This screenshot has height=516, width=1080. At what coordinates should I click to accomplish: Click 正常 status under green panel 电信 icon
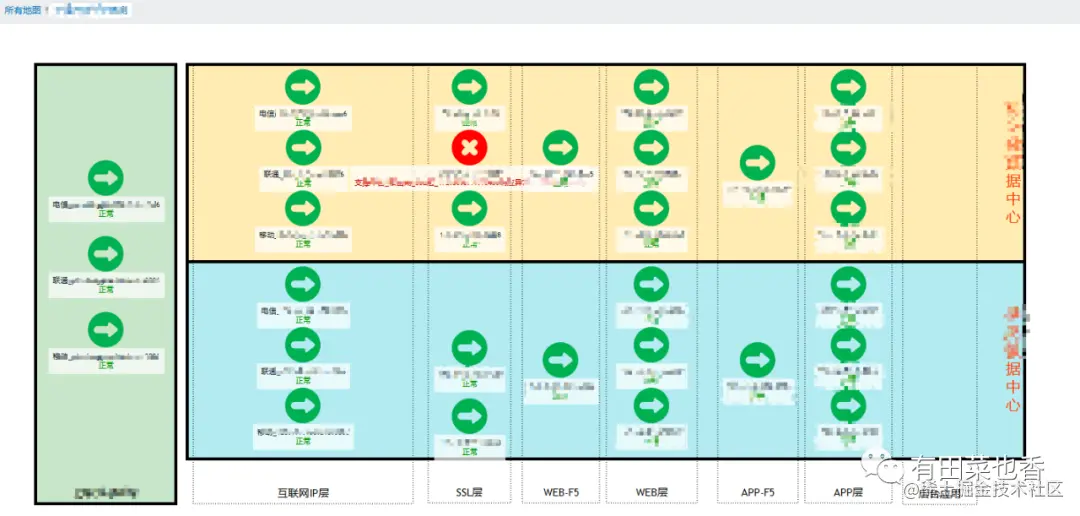point(105,214)
